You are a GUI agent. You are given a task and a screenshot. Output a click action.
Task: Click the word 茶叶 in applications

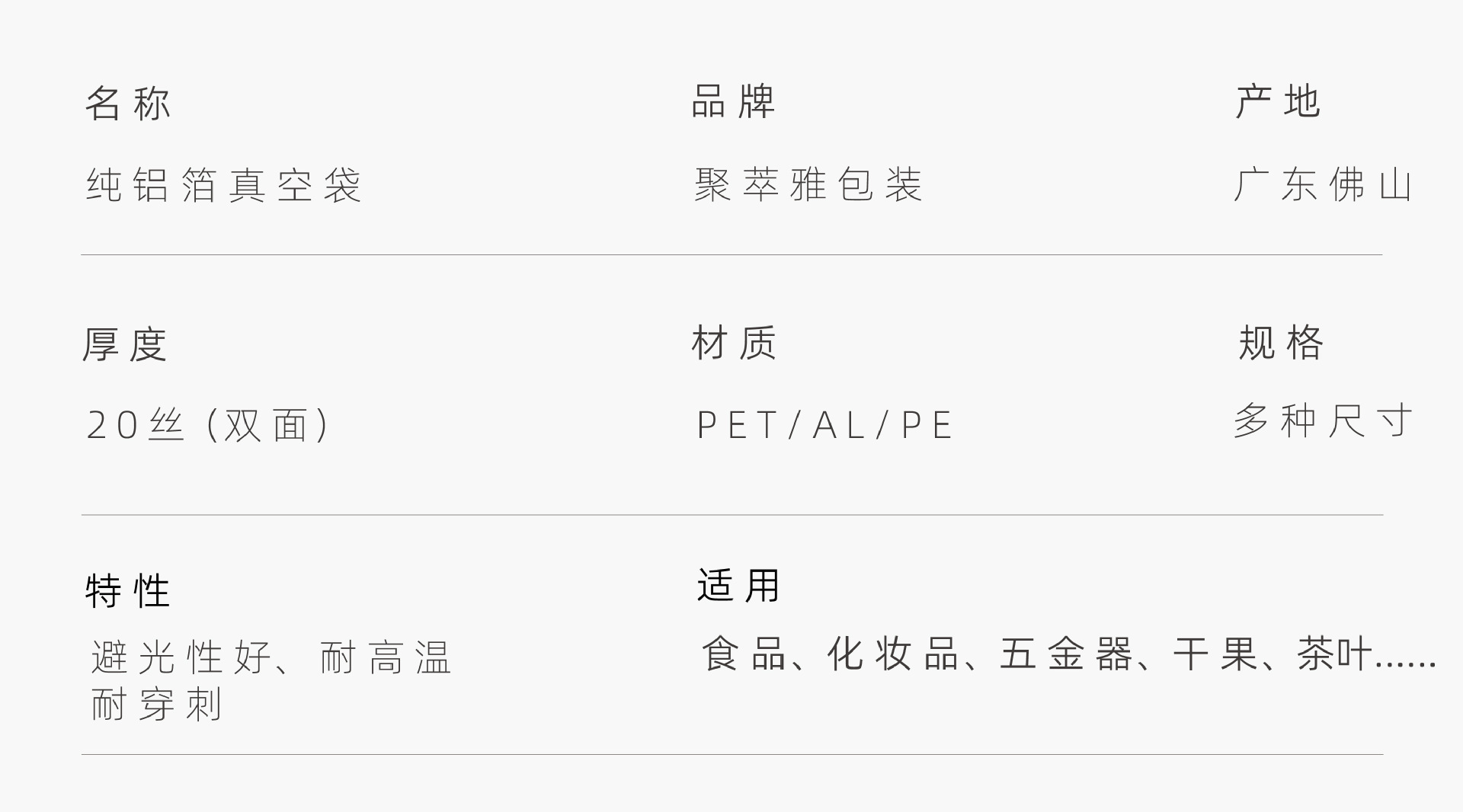(1334, 654)
